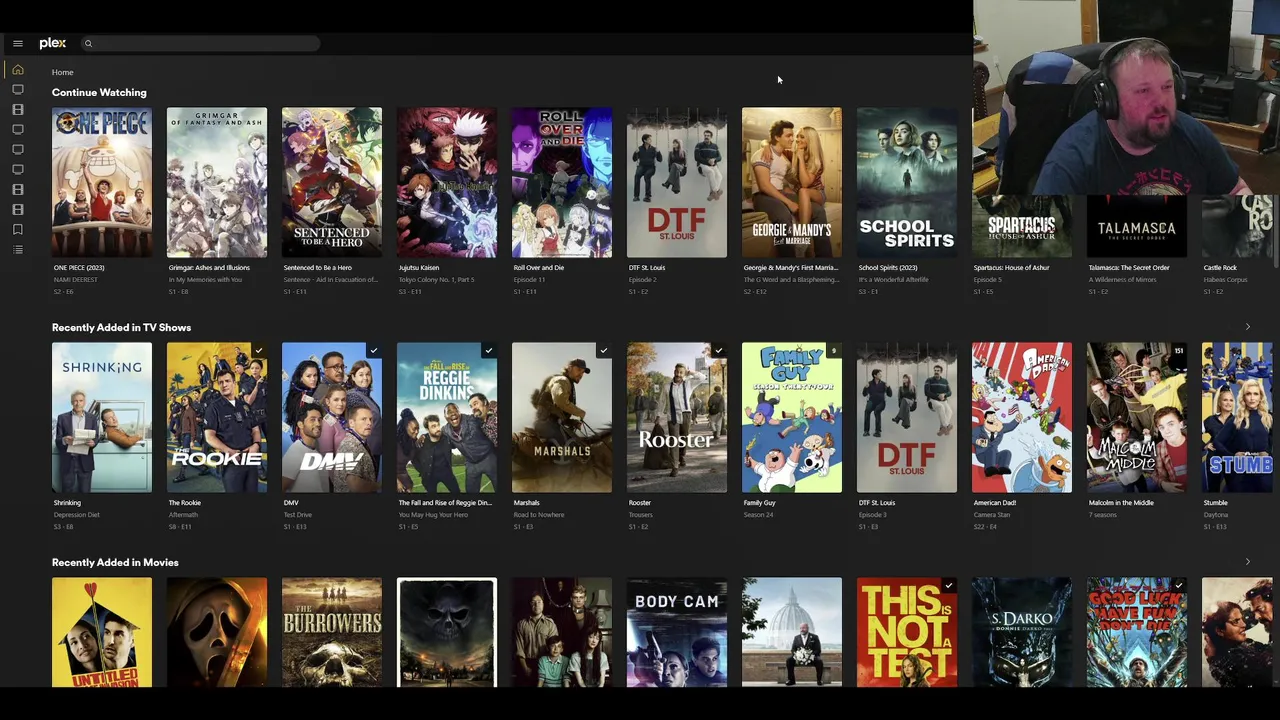Viewport: 1280px width, 720px height.
Task: Click the checkmark badge on Marshals poster
Action: 603,351
